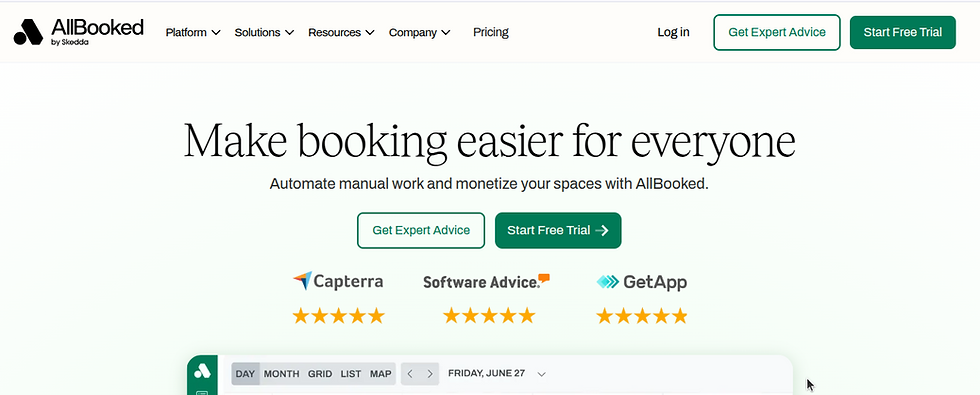Click the GetApp five-star rating
Viewport: 980px width, 395px height.
click(642, 316)
